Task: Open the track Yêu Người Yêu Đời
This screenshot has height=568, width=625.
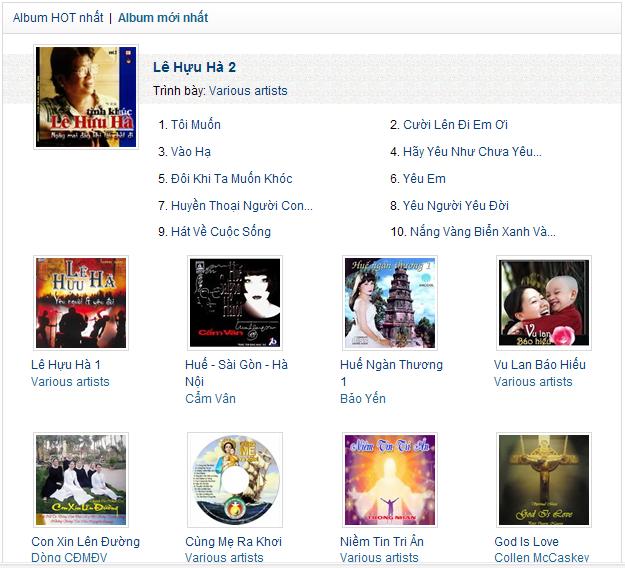Action: (456, 206)
